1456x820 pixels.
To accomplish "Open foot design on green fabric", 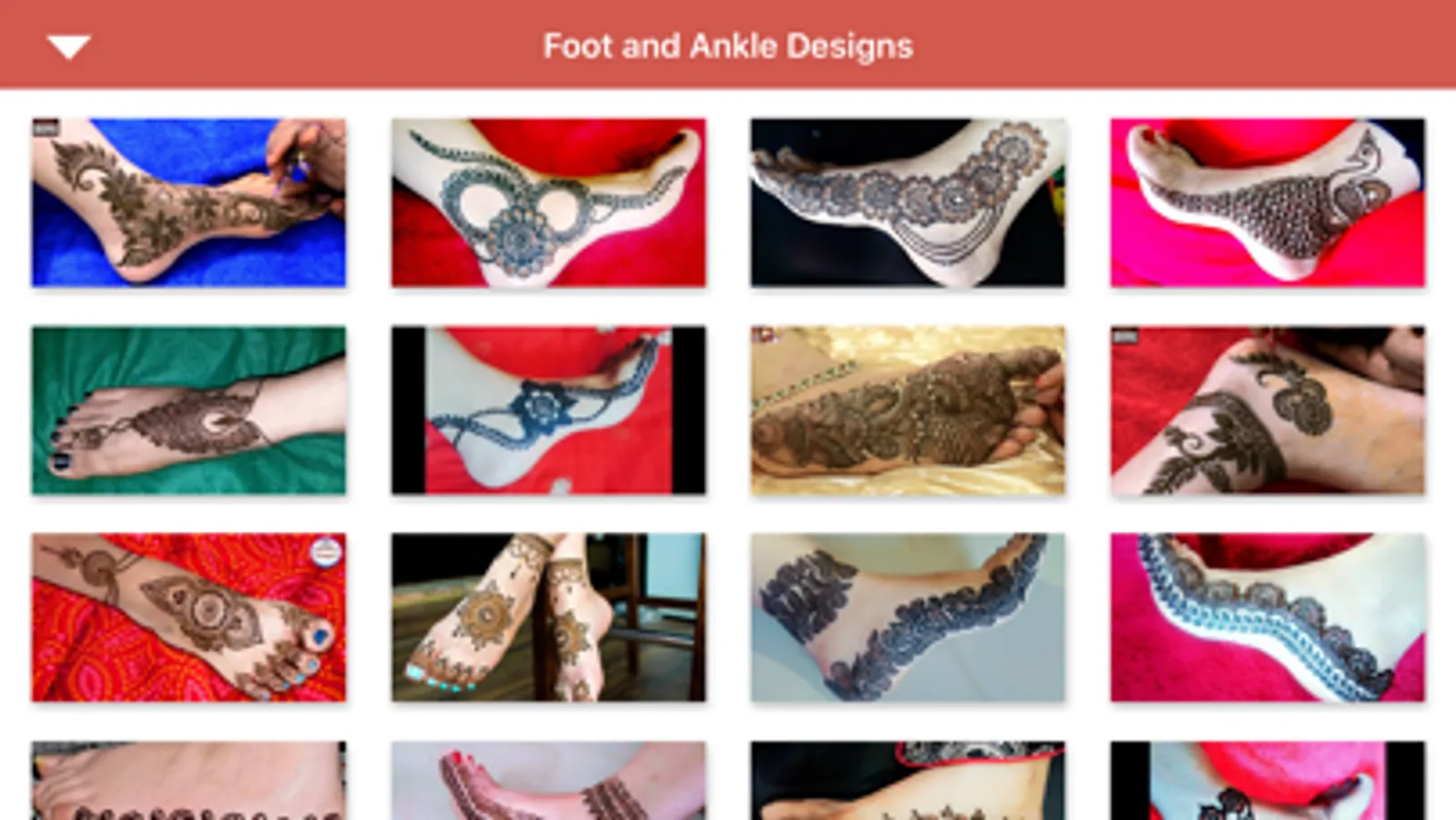I will coord(188,410).
